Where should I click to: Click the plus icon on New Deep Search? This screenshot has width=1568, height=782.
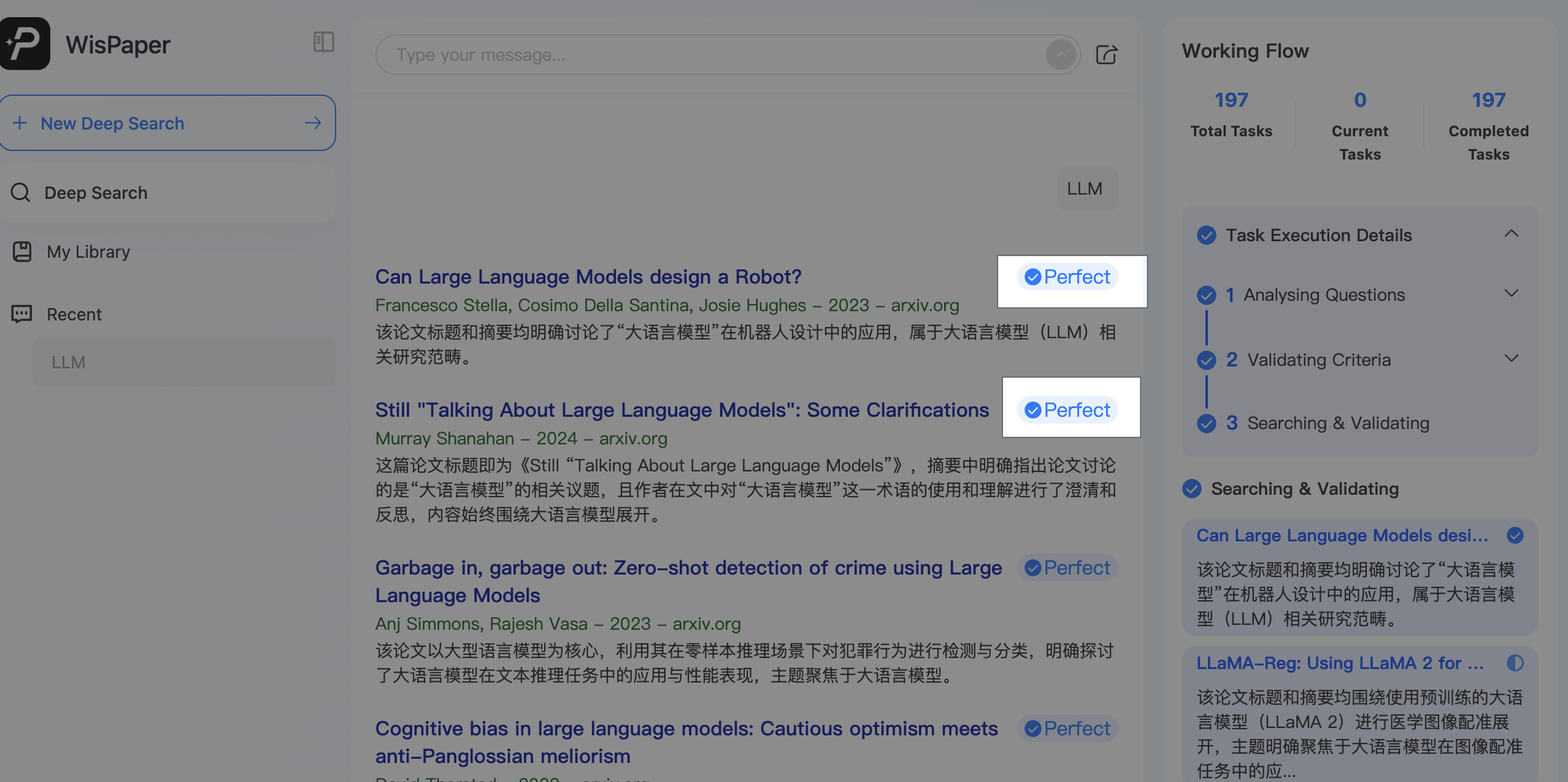(20, 123)
